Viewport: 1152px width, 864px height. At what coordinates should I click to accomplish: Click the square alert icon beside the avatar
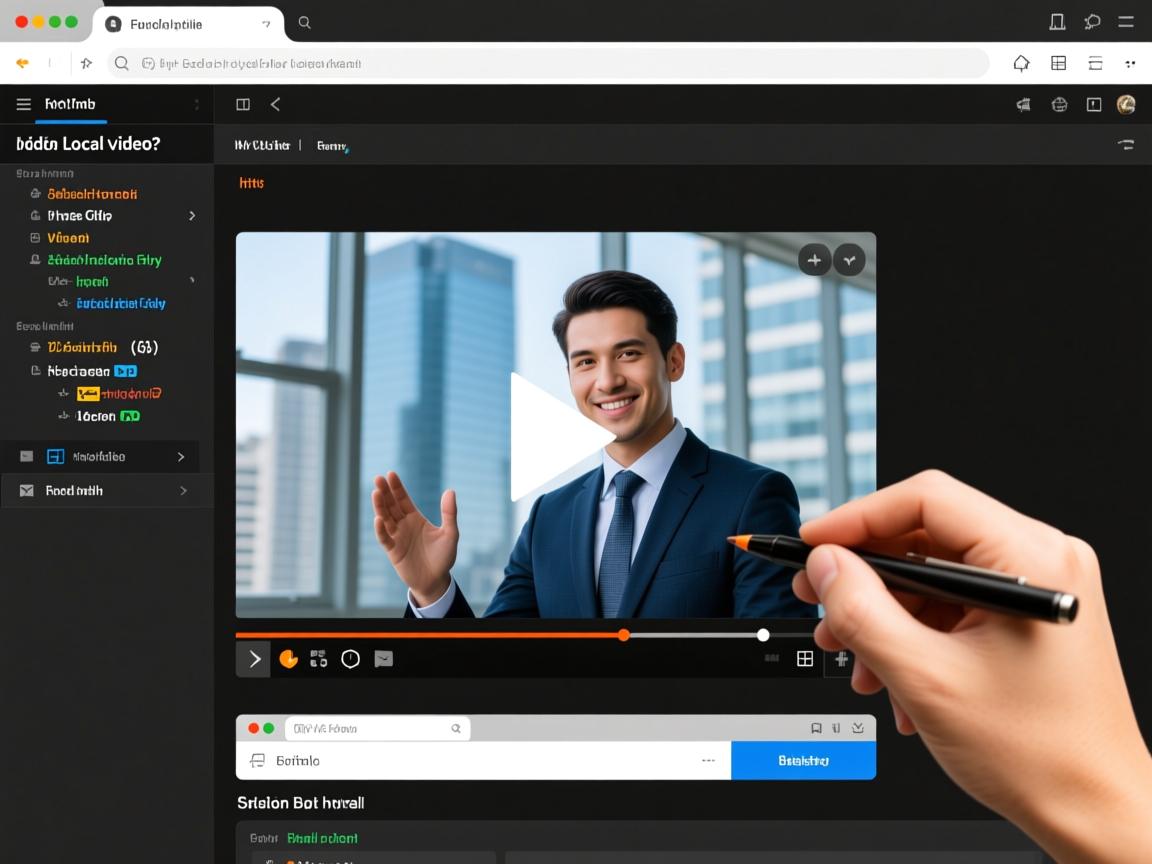point(1094,104)
